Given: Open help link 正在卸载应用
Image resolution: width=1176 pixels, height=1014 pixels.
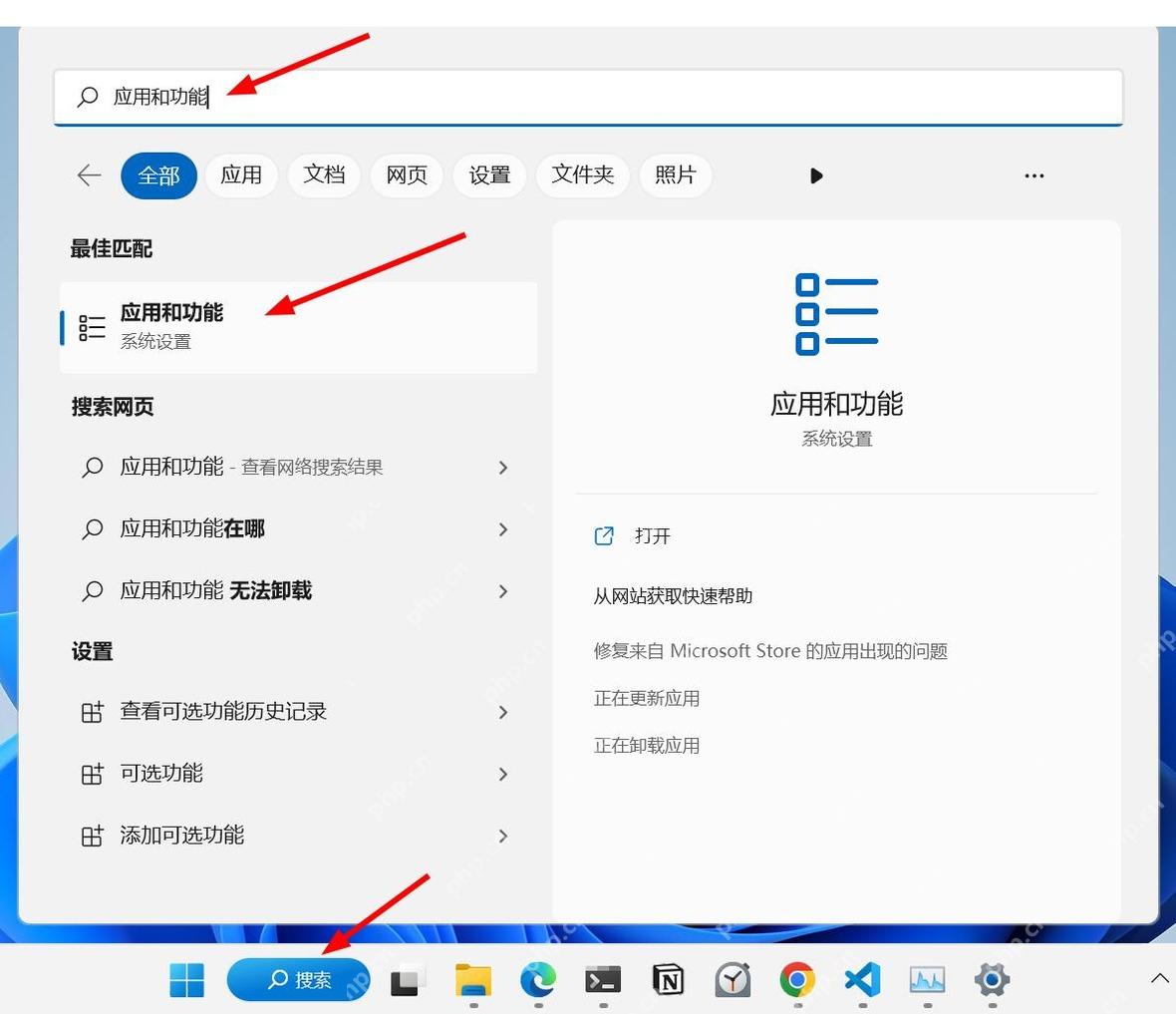Looking at the screenshot, I should click(647, 746).
